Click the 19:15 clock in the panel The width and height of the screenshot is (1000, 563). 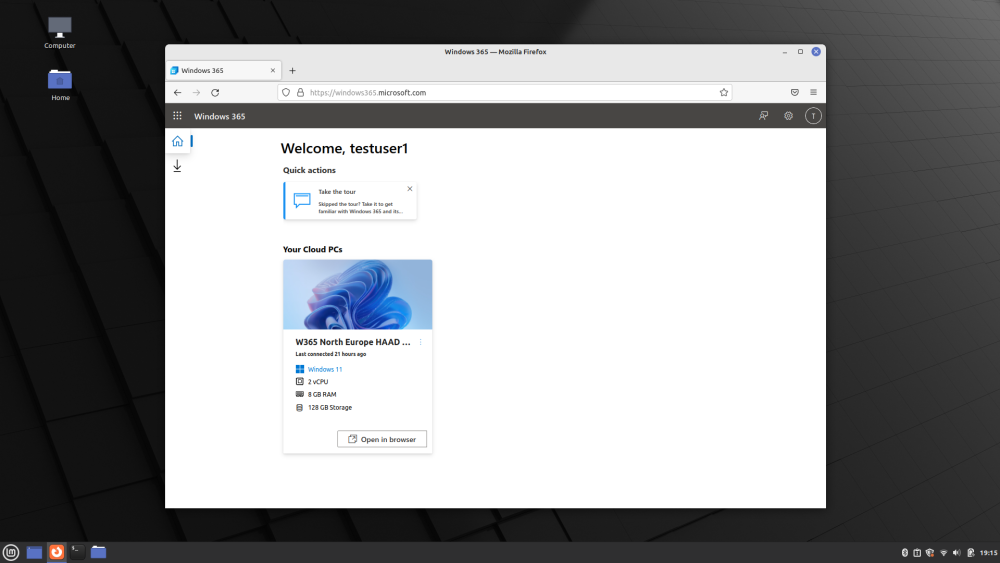coord(989,553)
